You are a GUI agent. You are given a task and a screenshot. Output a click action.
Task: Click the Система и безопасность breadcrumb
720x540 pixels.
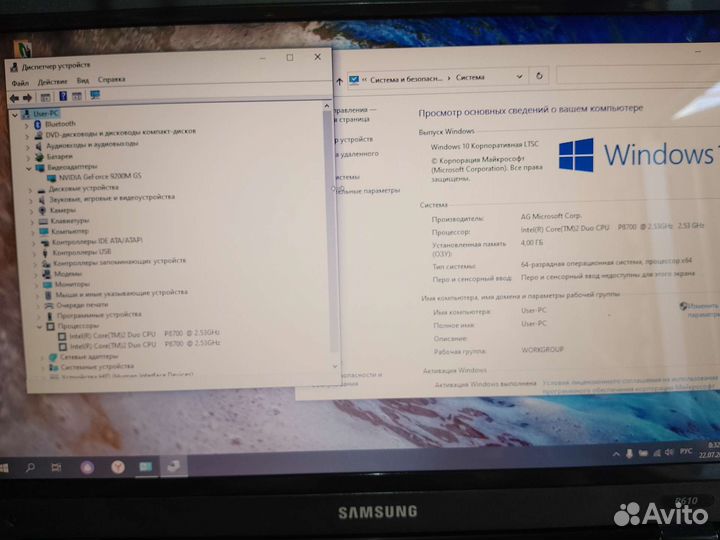click(406, 79)
